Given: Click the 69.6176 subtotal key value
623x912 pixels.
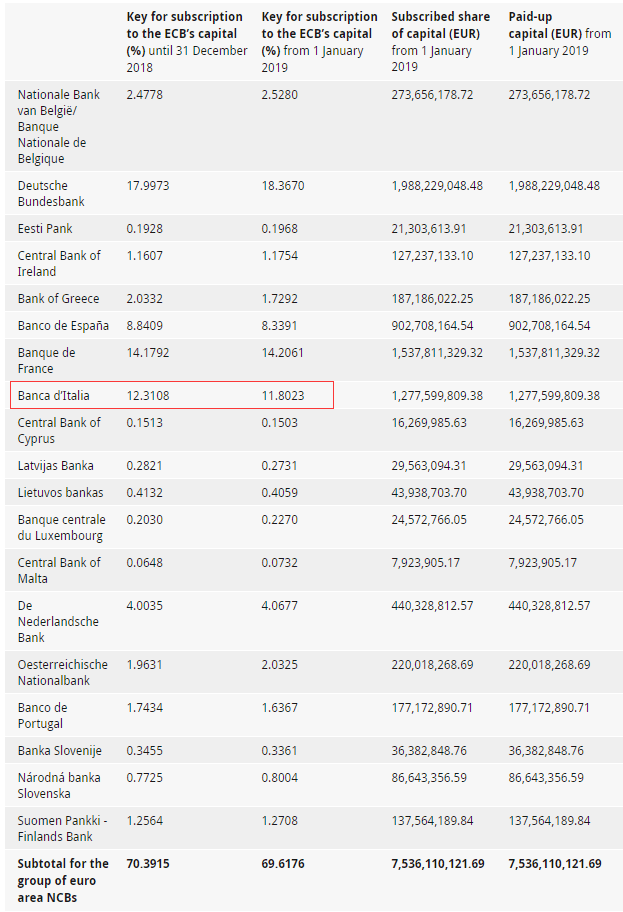Looking at the screenshot, I should point(284,863).
